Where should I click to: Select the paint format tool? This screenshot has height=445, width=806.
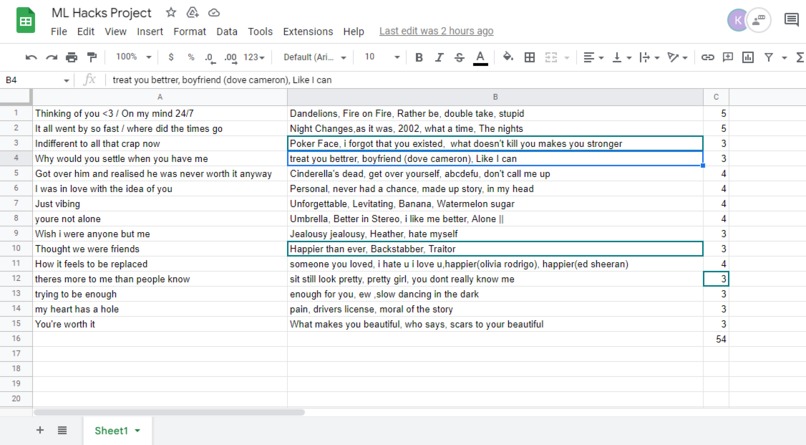tap(92, 57)
